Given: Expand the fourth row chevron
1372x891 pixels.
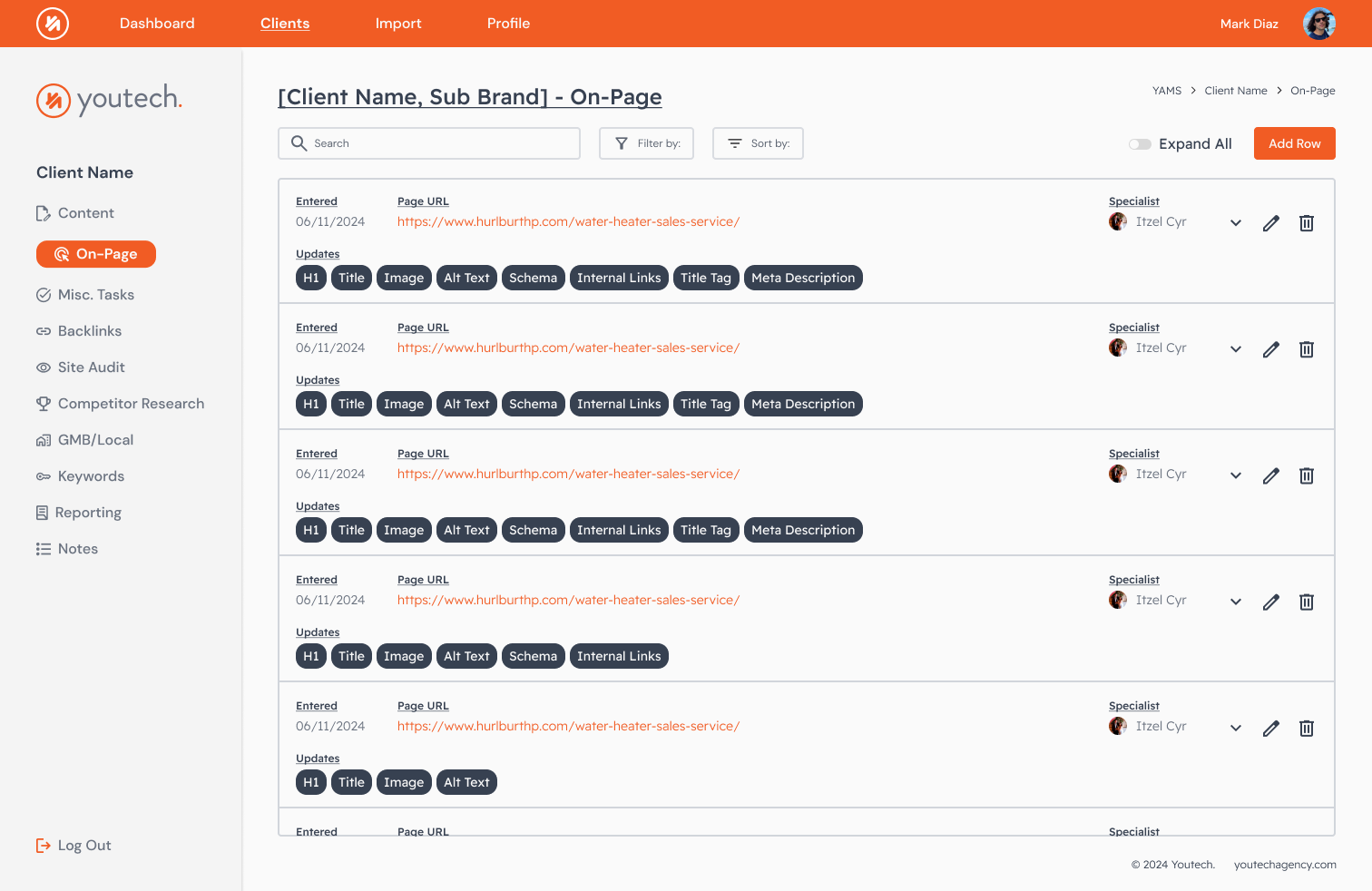Looking at the screenshot, I should pos(1236,602).
